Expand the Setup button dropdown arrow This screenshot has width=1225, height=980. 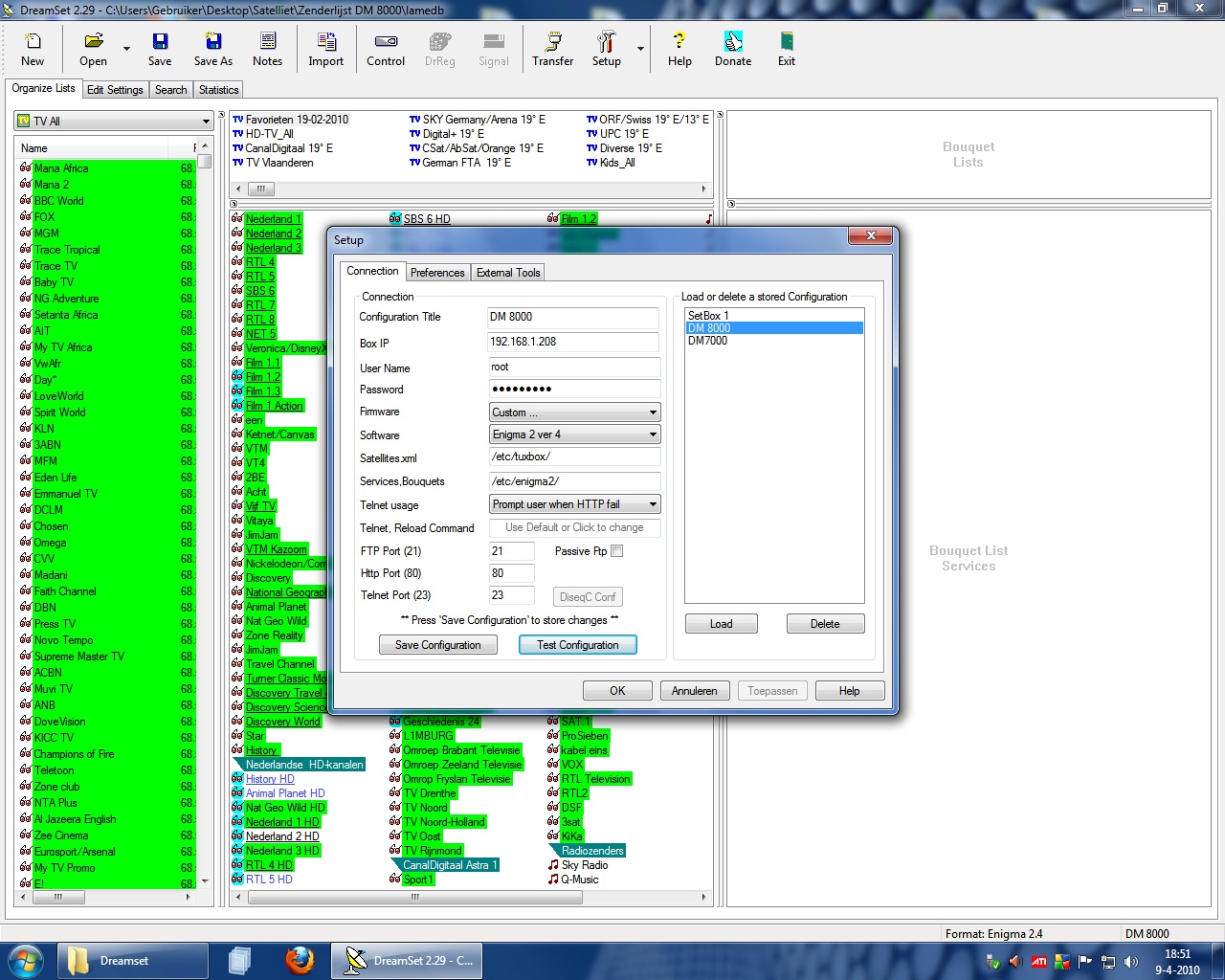[640, 49]
